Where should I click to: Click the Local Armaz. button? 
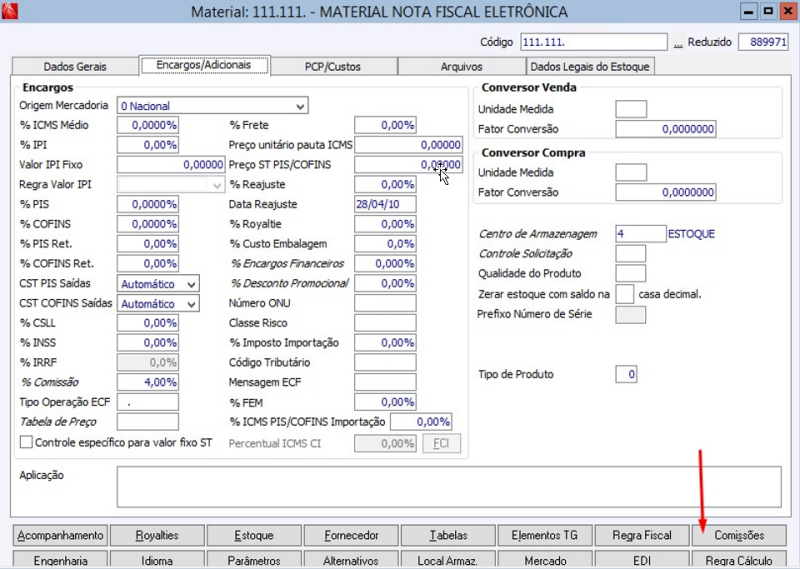(448, 560)
